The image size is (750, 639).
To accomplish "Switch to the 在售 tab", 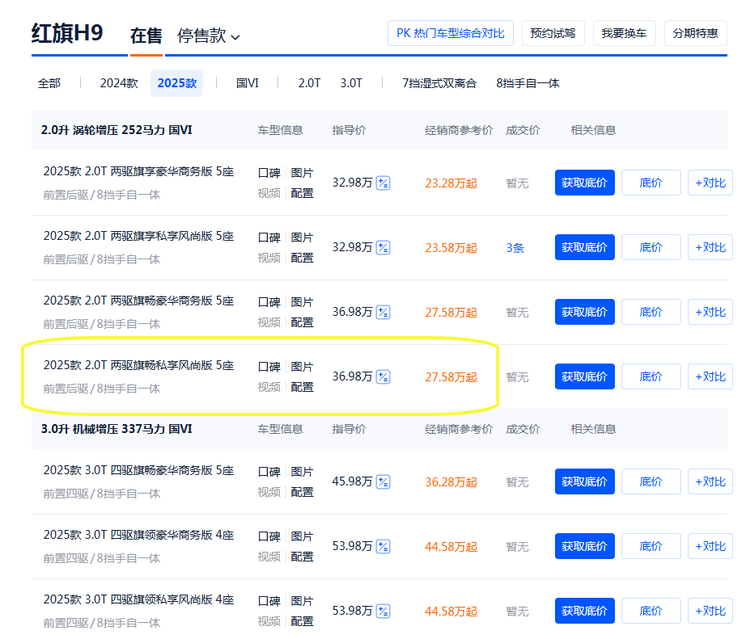I will [146, 36].
